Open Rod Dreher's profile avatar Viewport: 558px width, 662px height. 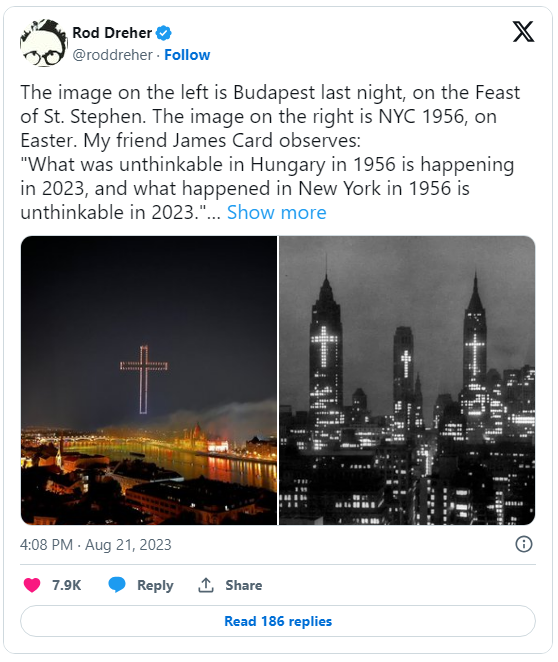point(43,43)
